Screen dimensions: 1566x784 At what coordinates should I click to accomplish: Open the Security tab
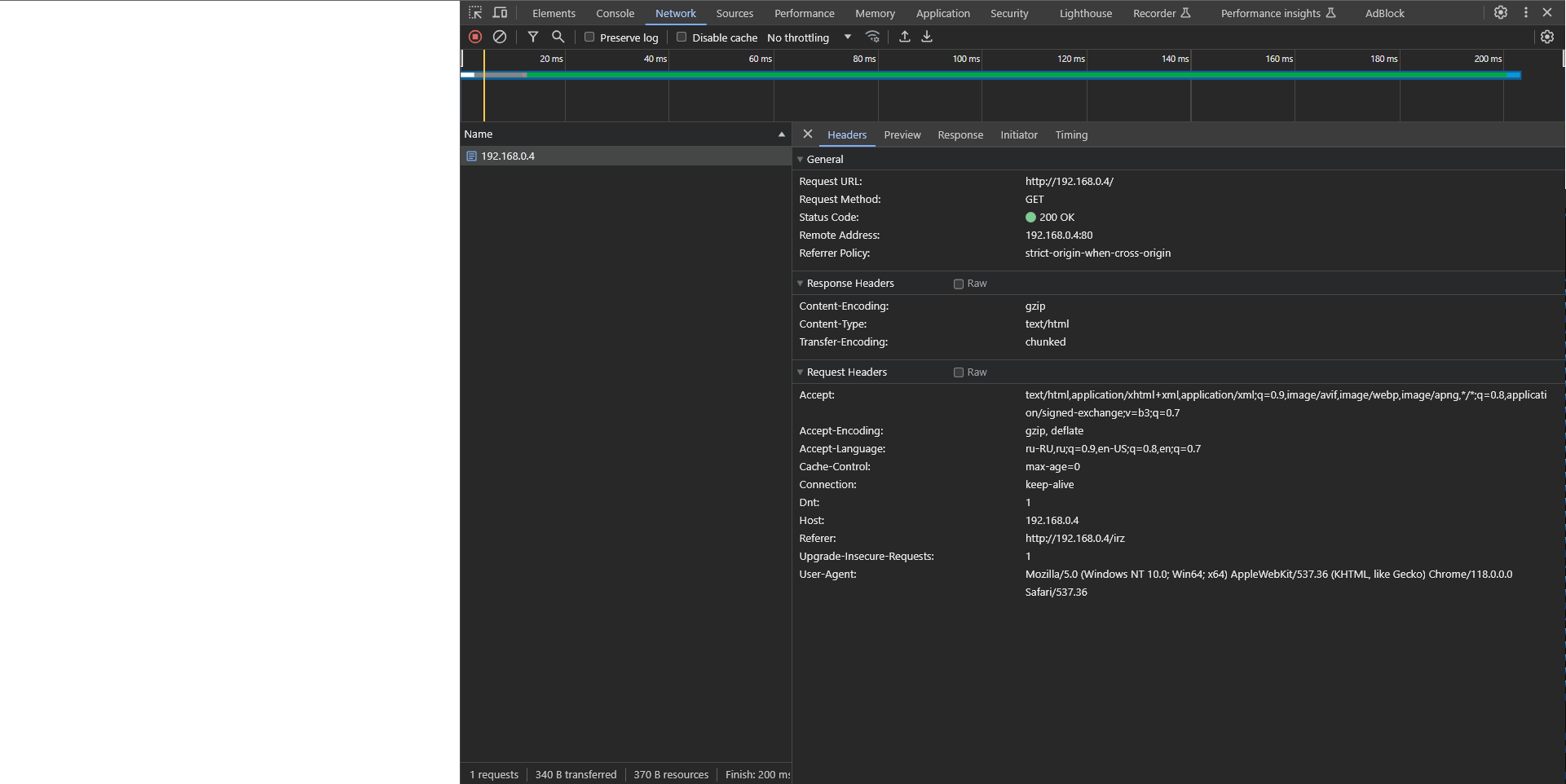1009,13
